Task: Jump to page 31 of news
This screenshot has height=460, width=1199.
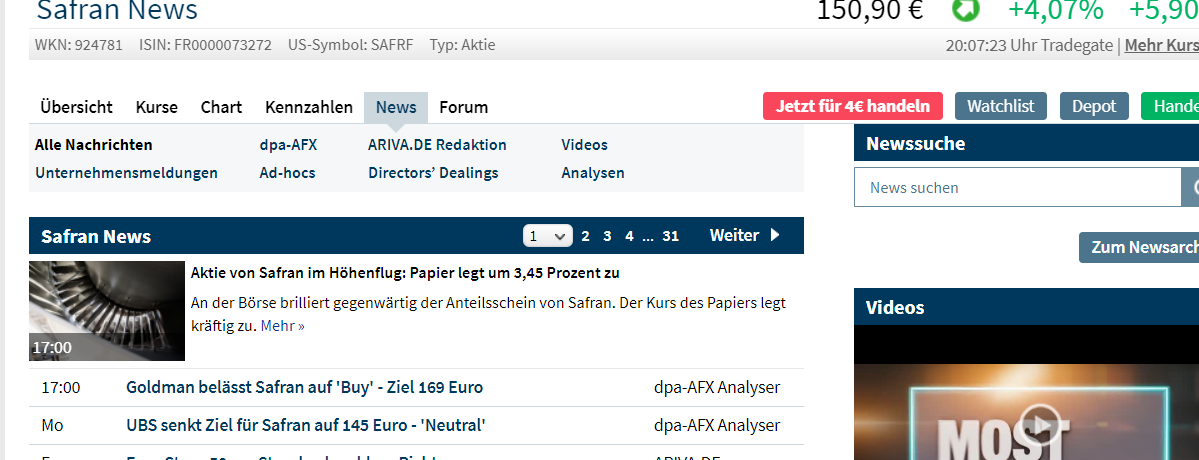Action: click(x=670, y=236)
